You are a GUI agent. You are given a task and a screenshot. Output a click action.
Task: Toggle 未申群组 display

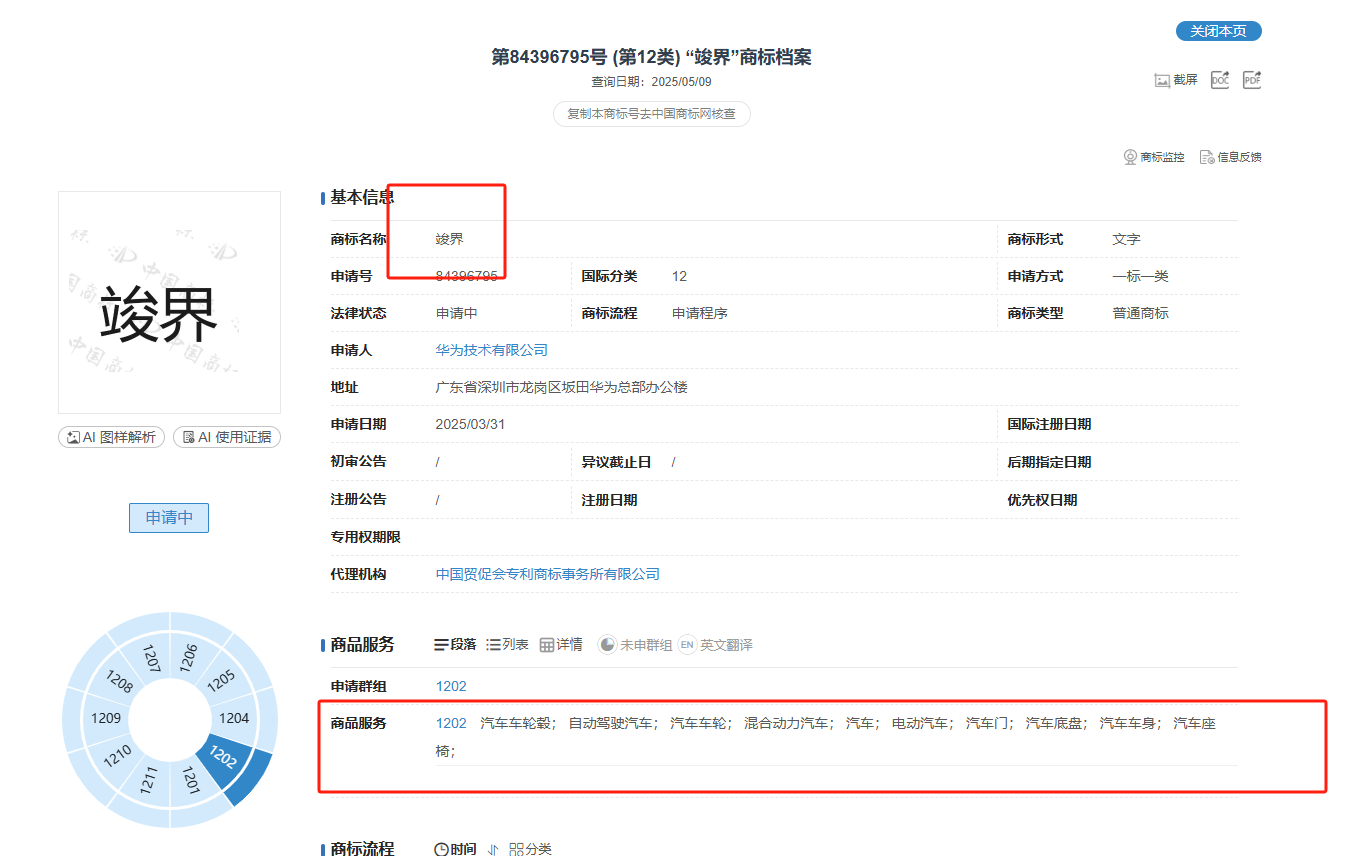tap(635, 645)
